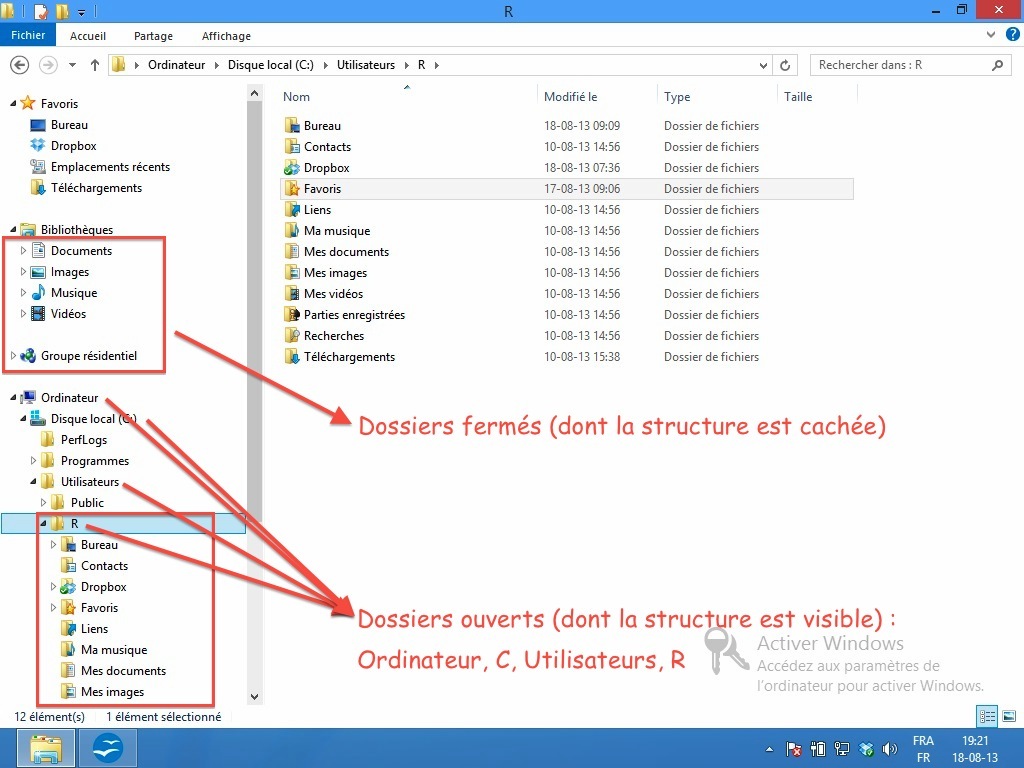Click the Images library icon

click(x=39, y=272)
